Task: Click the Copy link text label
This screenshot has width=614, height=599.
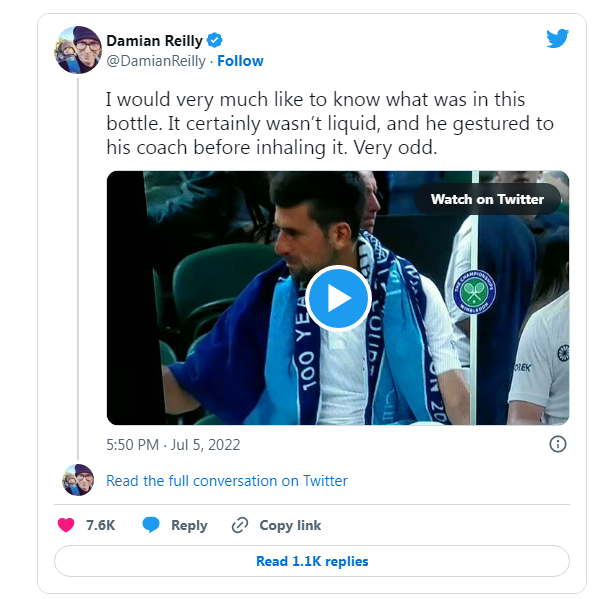Action: tap(290, 525)
